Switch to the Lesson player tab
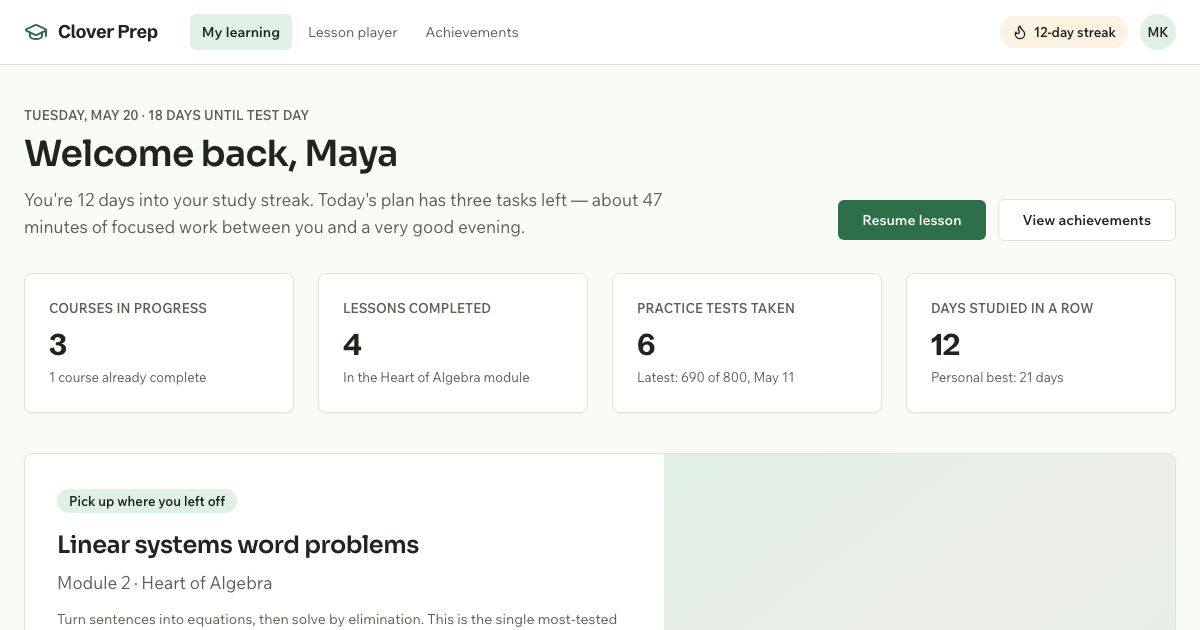1200x630 pixels. (x=353, y=32)
